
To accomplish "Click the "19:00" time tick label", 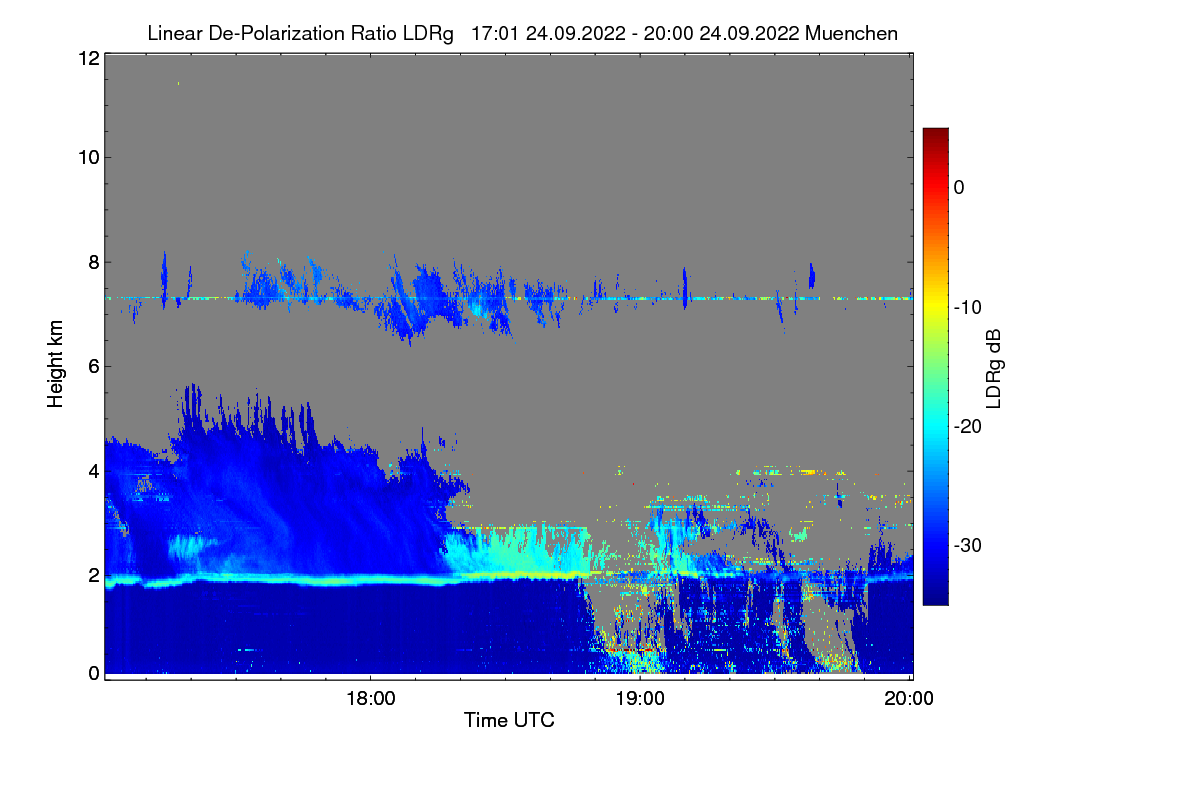I will pyautogui.click(x=640, y=698).
